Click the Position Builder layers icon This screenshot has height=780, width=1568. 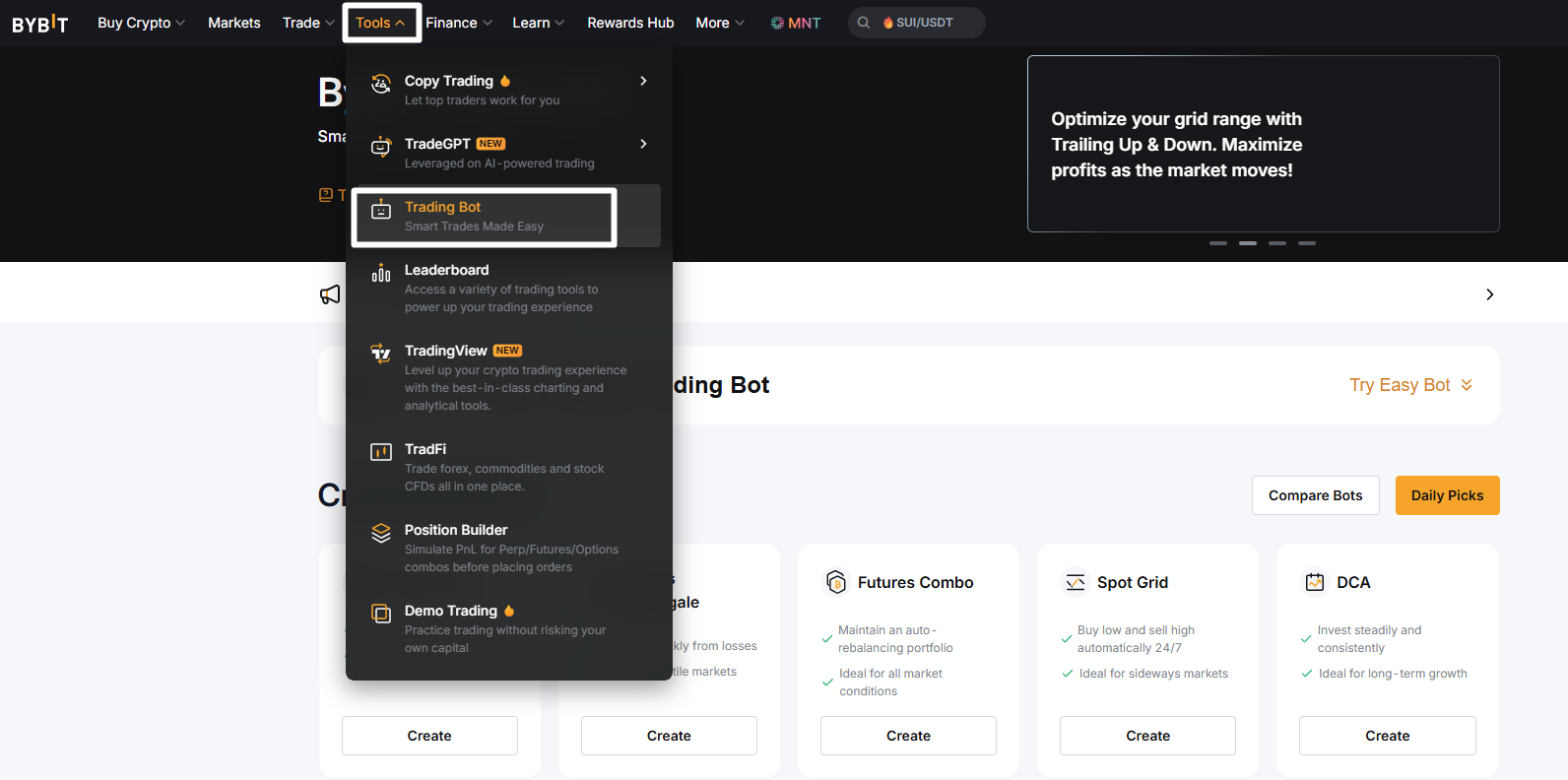[381, 533]
